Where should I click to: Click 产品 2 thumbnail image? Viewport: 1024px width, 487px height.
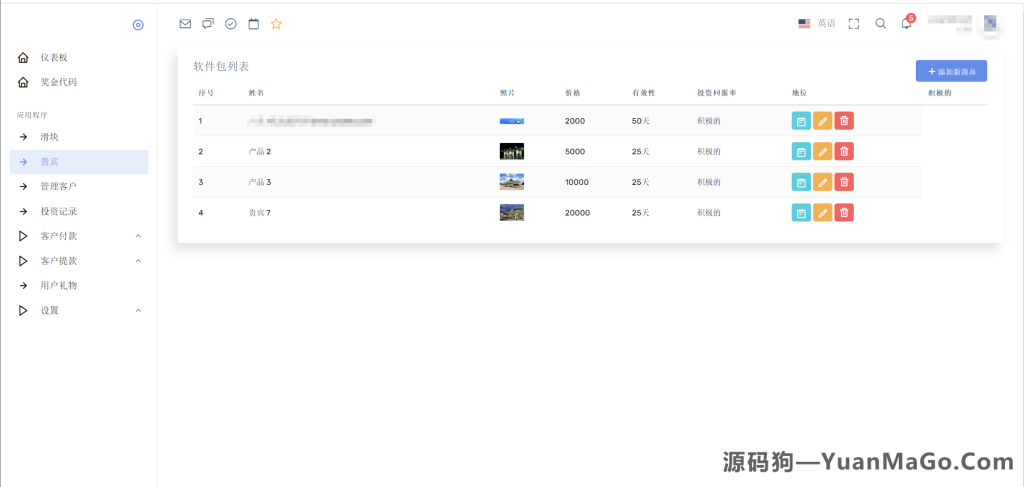point(511,151)
